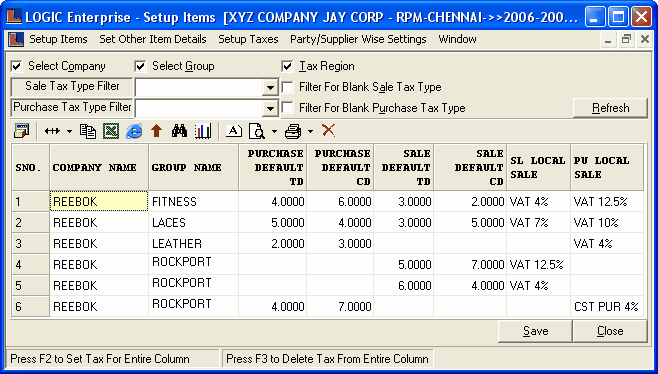Expand arrow next to column width icon

[69, 131]
